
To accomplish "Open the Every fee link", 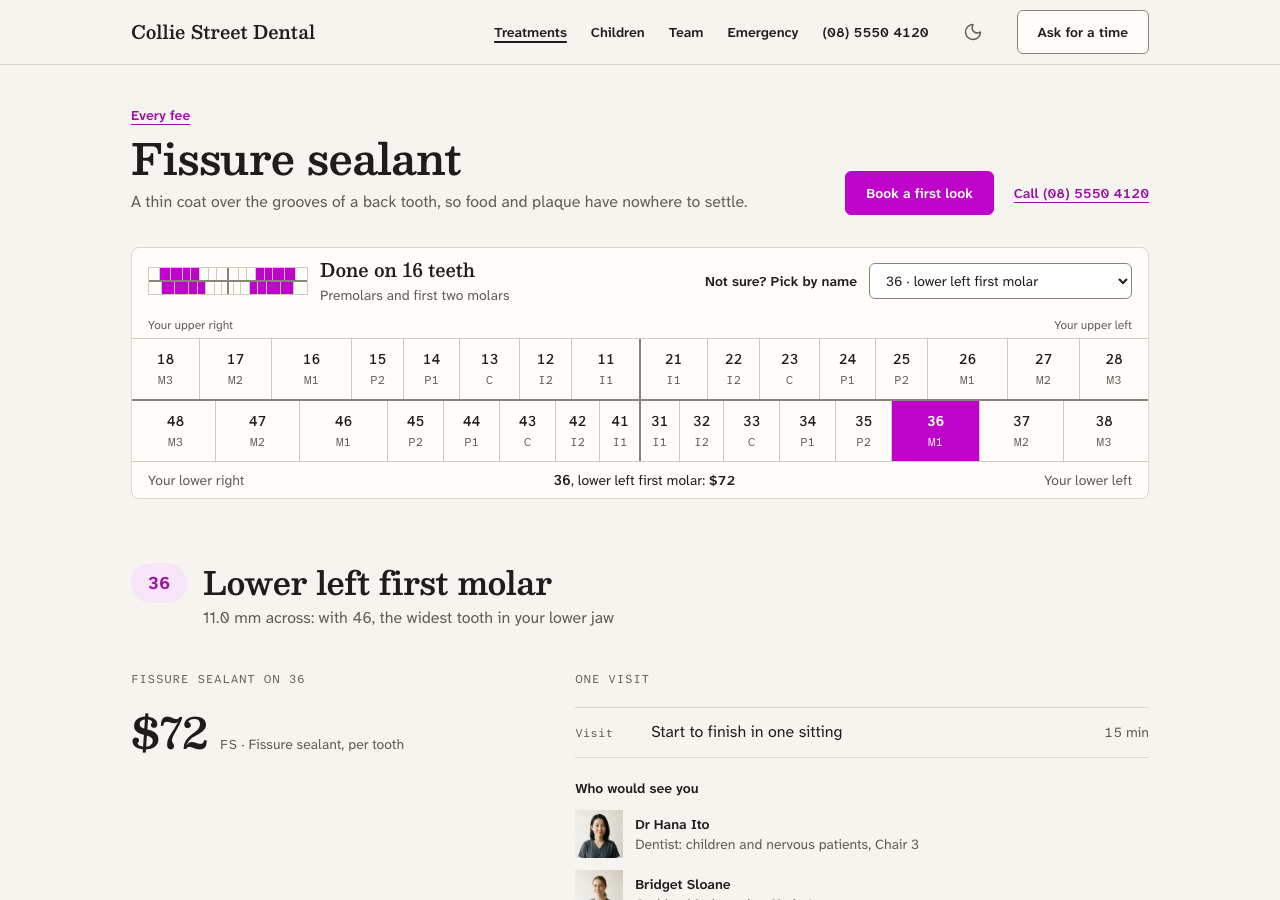I will pos(160,116).
